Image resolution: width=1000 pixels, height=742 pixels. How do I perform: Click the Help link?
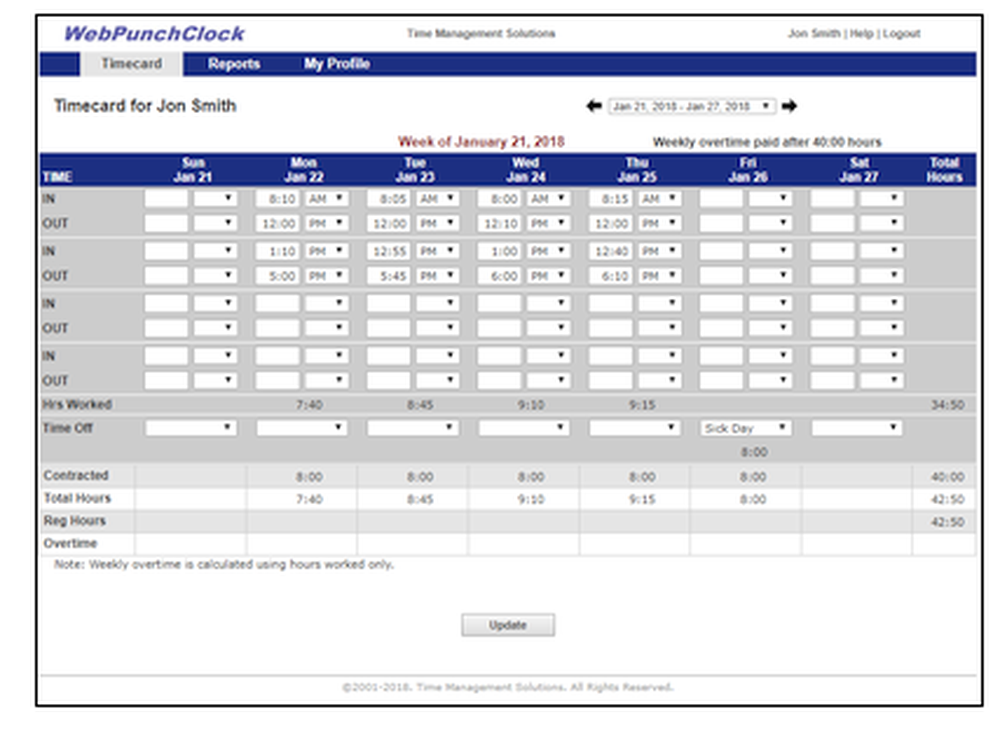[x=861, y=33]
